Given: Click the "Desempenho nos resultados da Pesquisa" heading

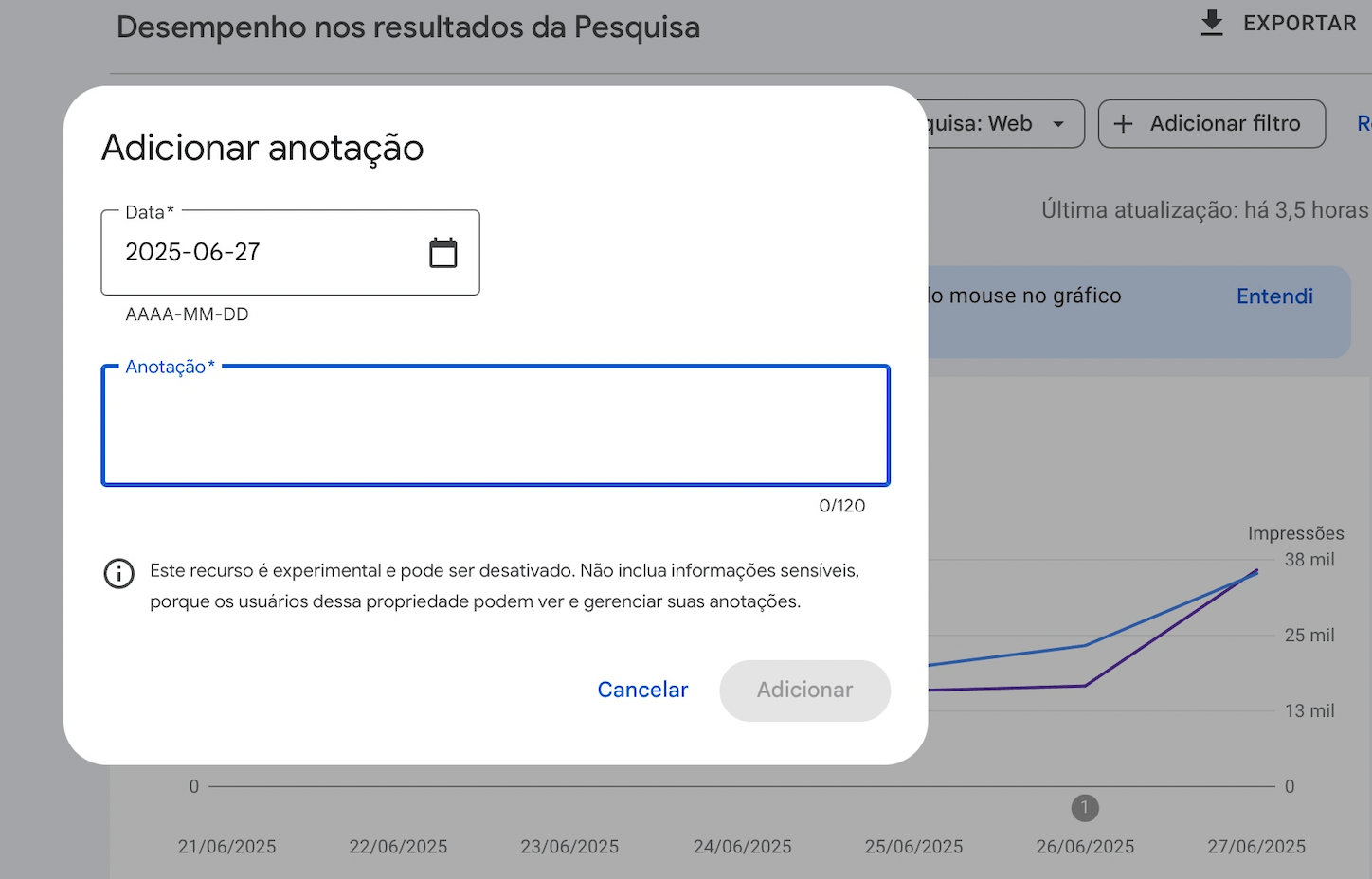Looking at the screenshot, I should pos(408,27).
